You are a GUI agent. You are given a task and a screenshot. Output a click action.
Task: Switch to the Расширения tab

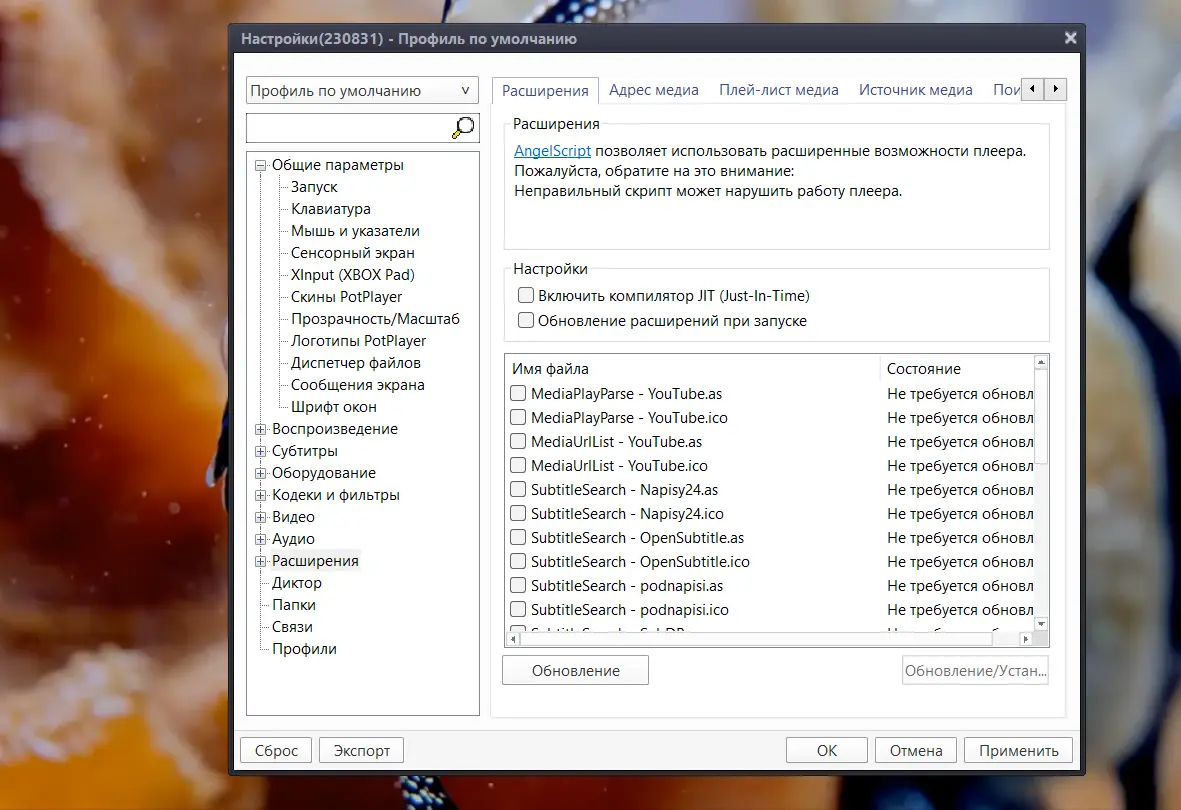pyautogui.click(x=545, y=90)
